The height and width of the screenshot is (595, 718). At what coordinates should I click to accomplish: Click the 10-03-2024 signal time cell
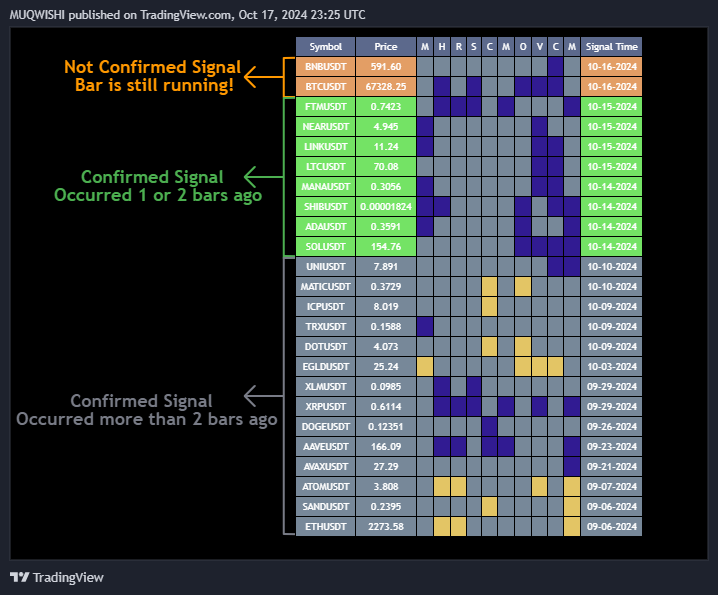(x=611, y=366)
